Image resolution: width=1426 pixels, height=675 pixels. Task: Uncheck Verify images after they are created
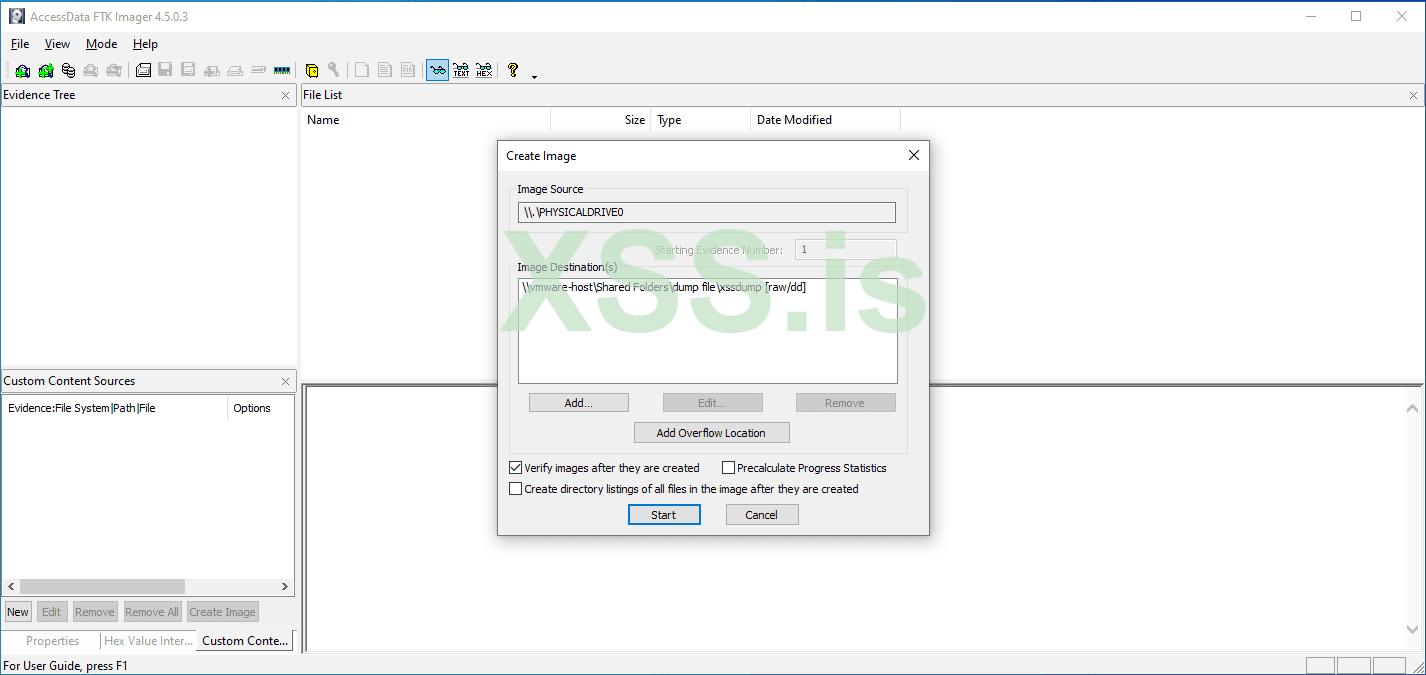coord(515,467)
